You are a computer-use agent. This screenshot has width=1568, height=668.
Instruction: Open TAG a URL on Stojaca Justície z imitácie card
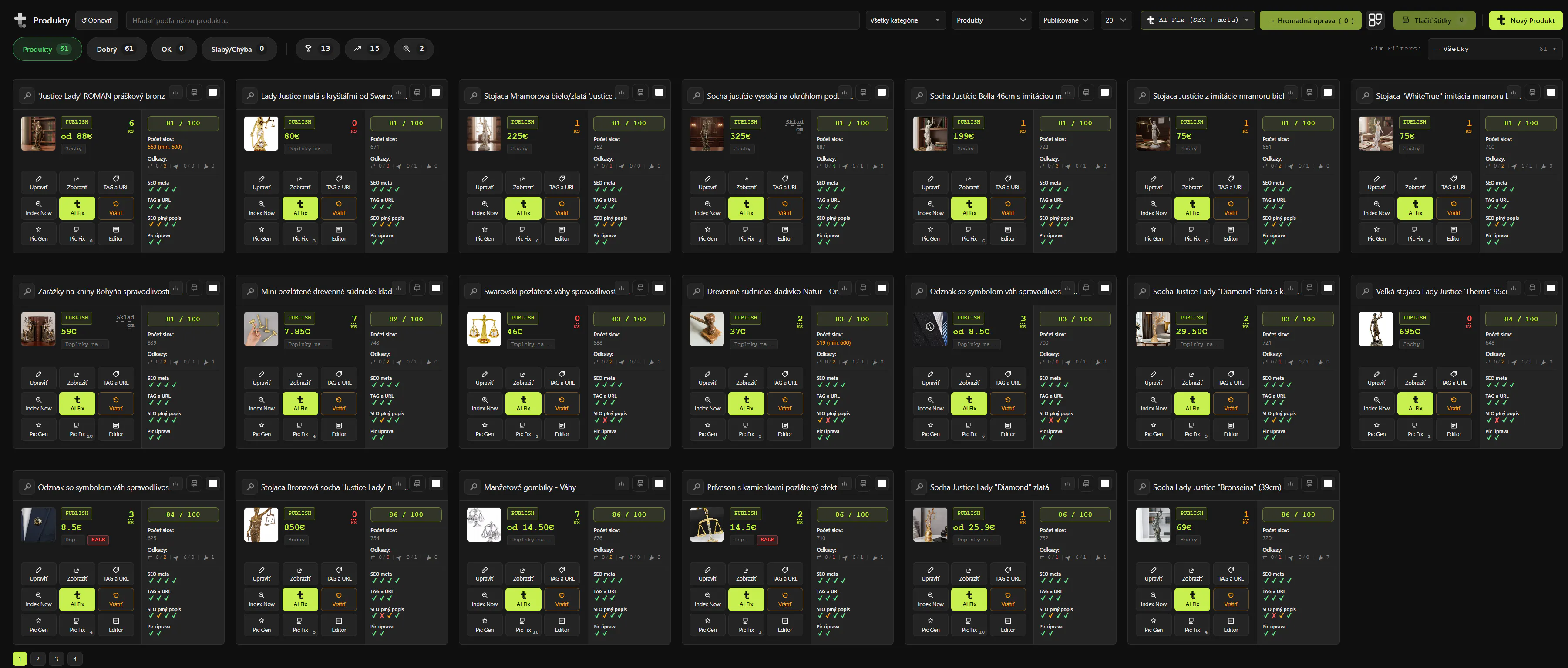(x=1231, y=182)
